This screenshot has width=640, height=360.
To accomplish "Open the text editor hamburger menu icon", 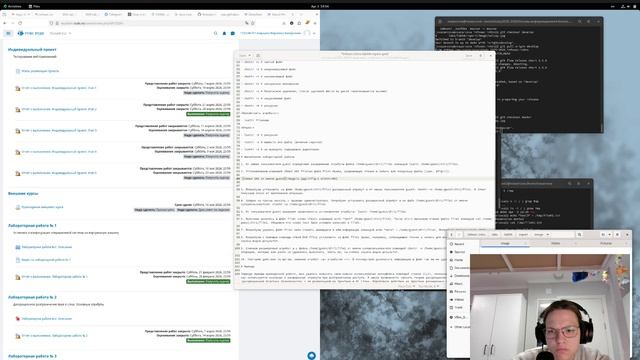I will (x=481, y=56).
